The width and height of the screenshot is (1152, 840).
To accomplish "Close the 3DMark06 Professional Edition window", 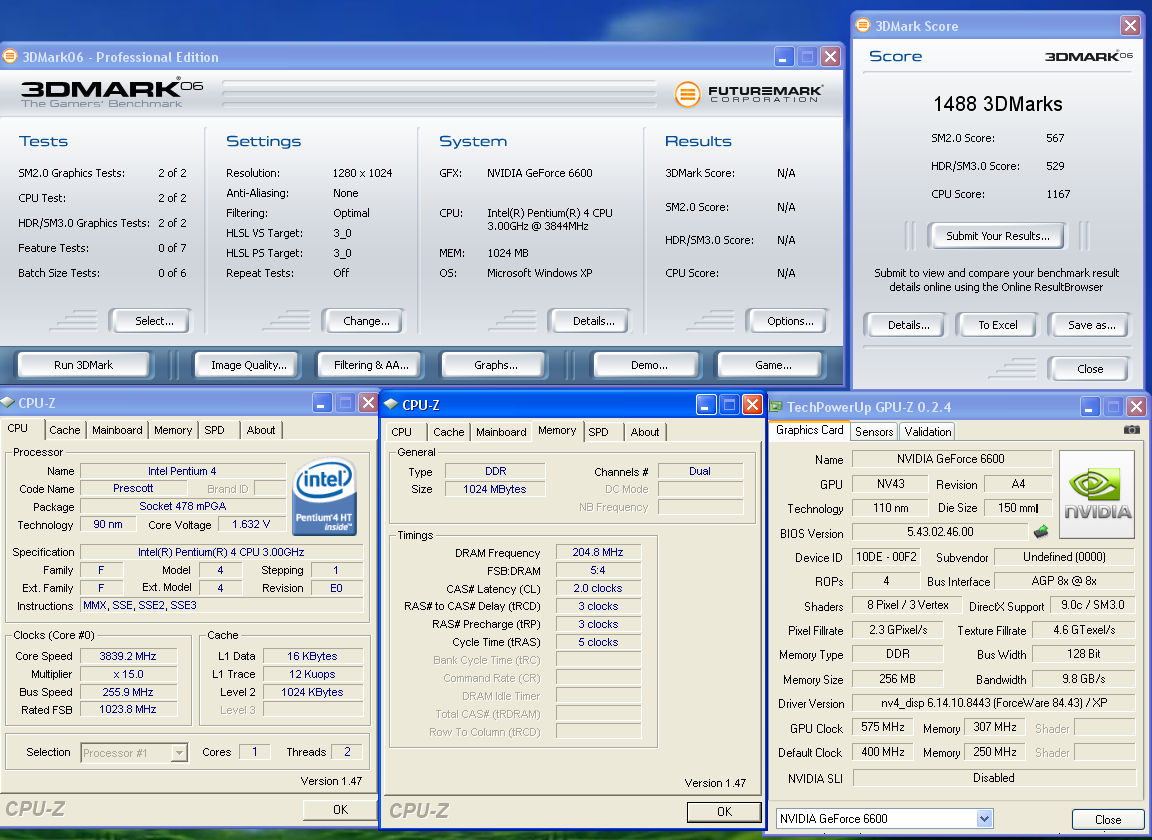I will point(831,57).
